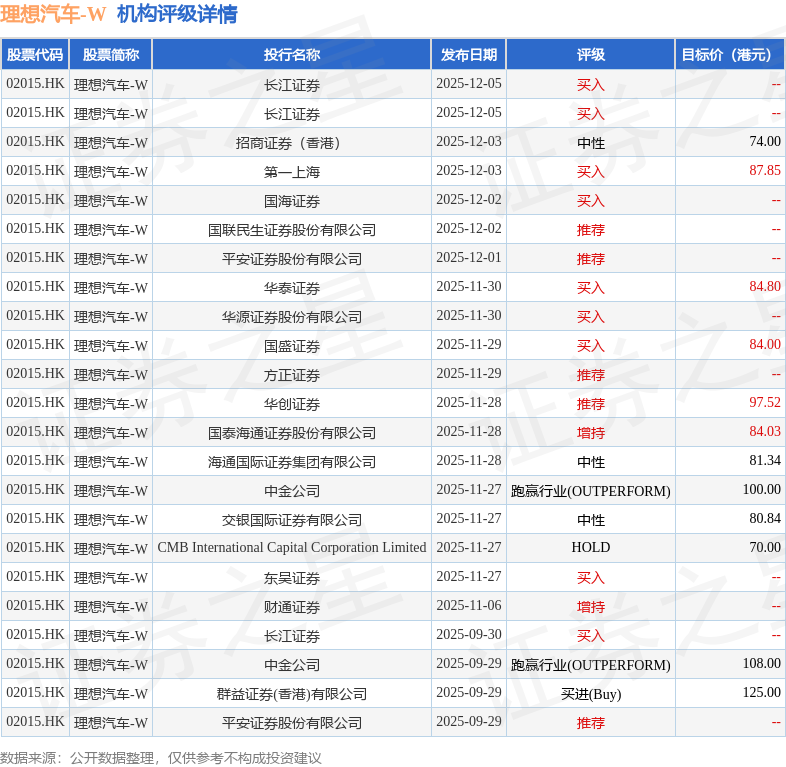Select the 财通证券 cell
The width and height of the screenshot is (786, 767).
pos(292,607)
